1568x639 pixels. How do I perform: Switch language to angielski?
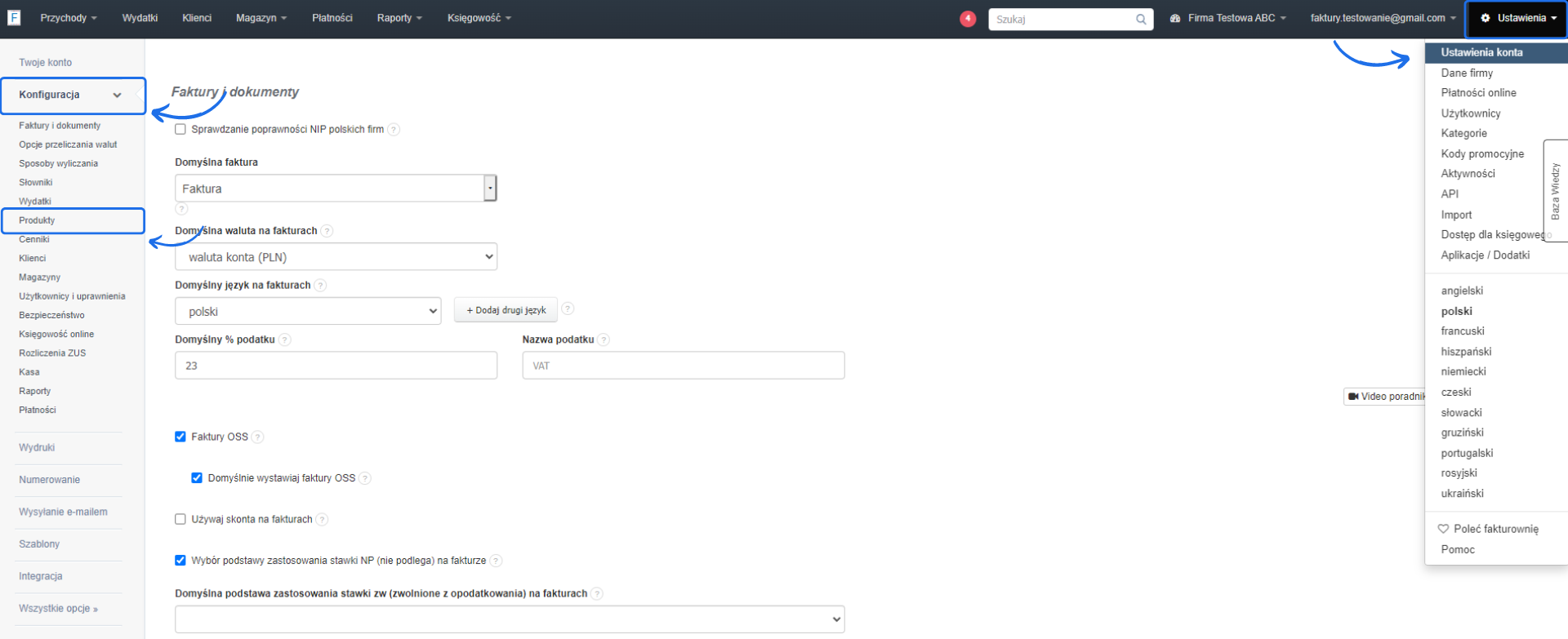(1462, 291)
